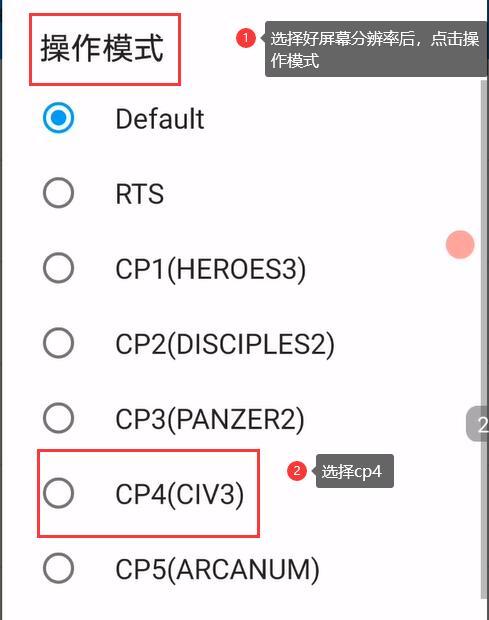Image resolution: width=489 pixels, height=620 pixels.
Task: Click the red step 2 marker
Action: tap(297, 471)
